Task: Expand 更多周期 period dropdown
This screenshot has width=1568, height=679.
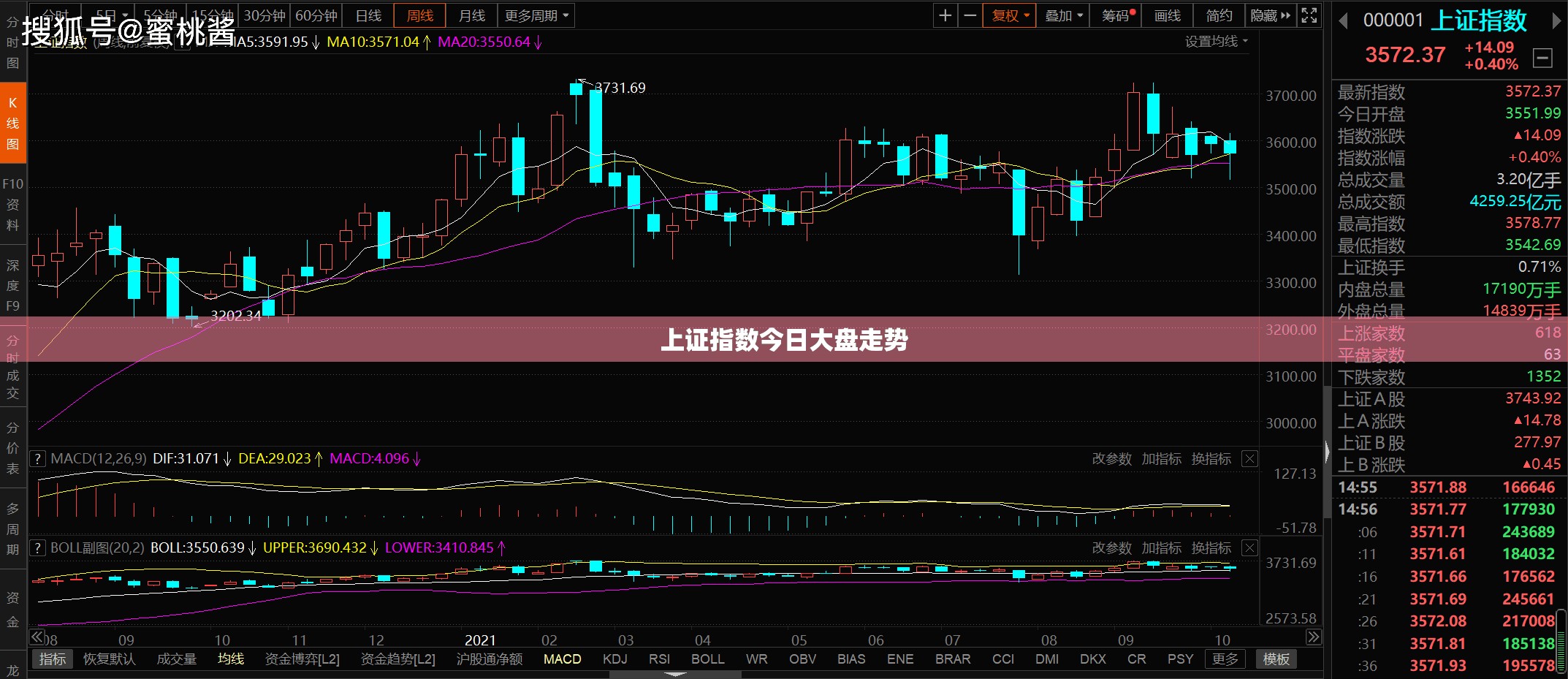Action: pos(536,15)
